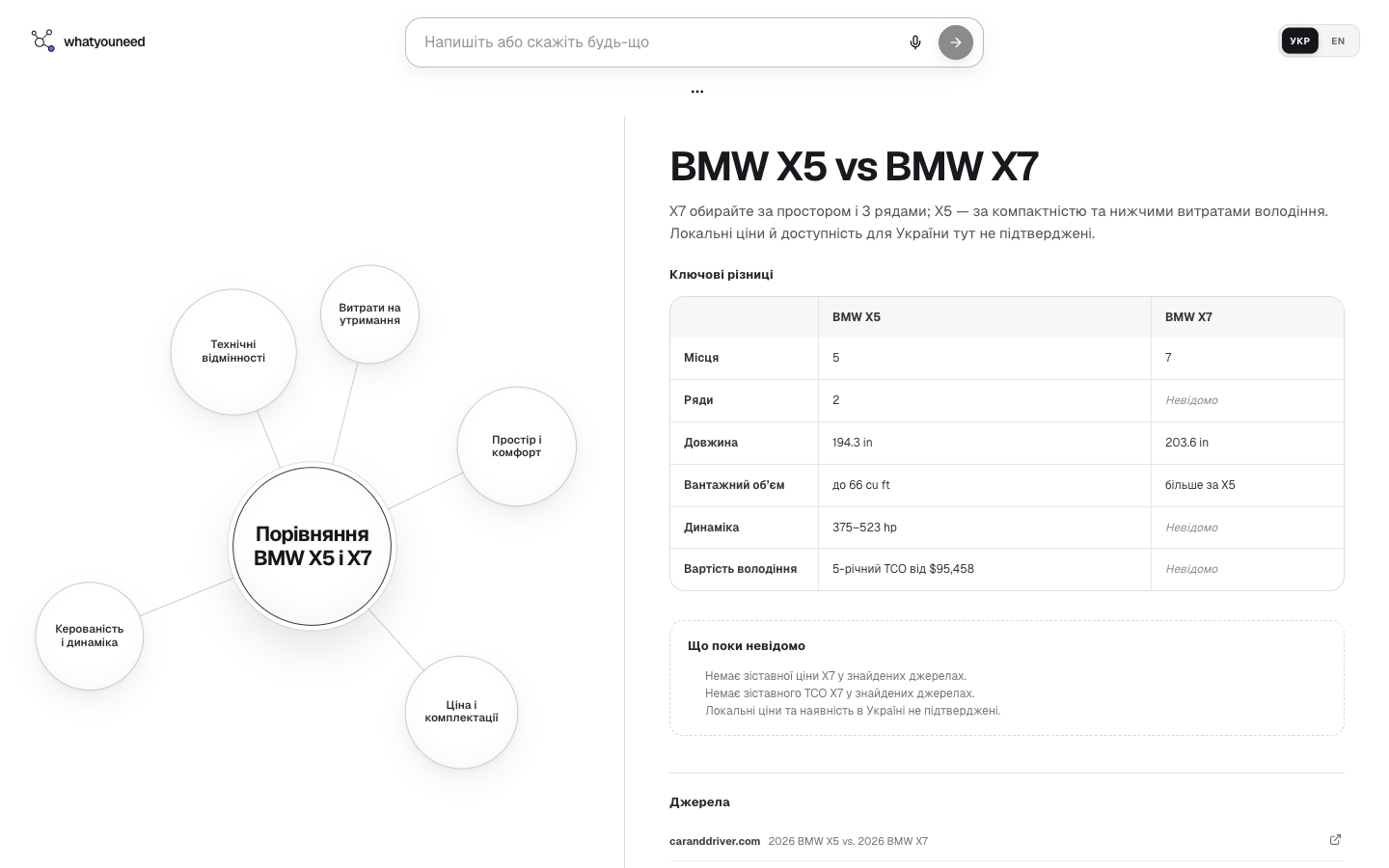Click the BMW X5 vs BMW X7 heading
The width and height of the screenshot is (1389, 868).
pos(854,166)
